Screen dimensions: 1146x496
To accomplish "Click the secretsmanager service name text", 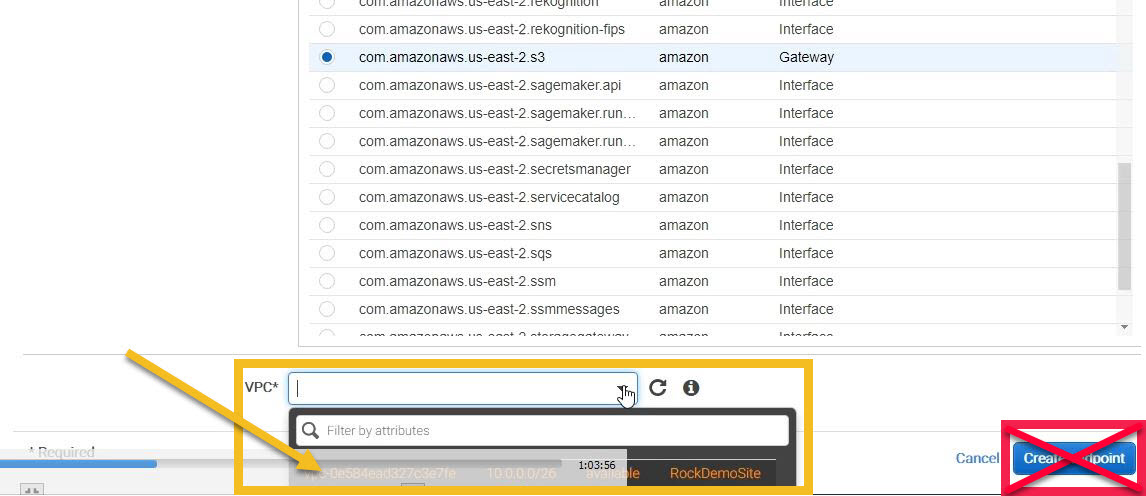I will pos(494,169).
